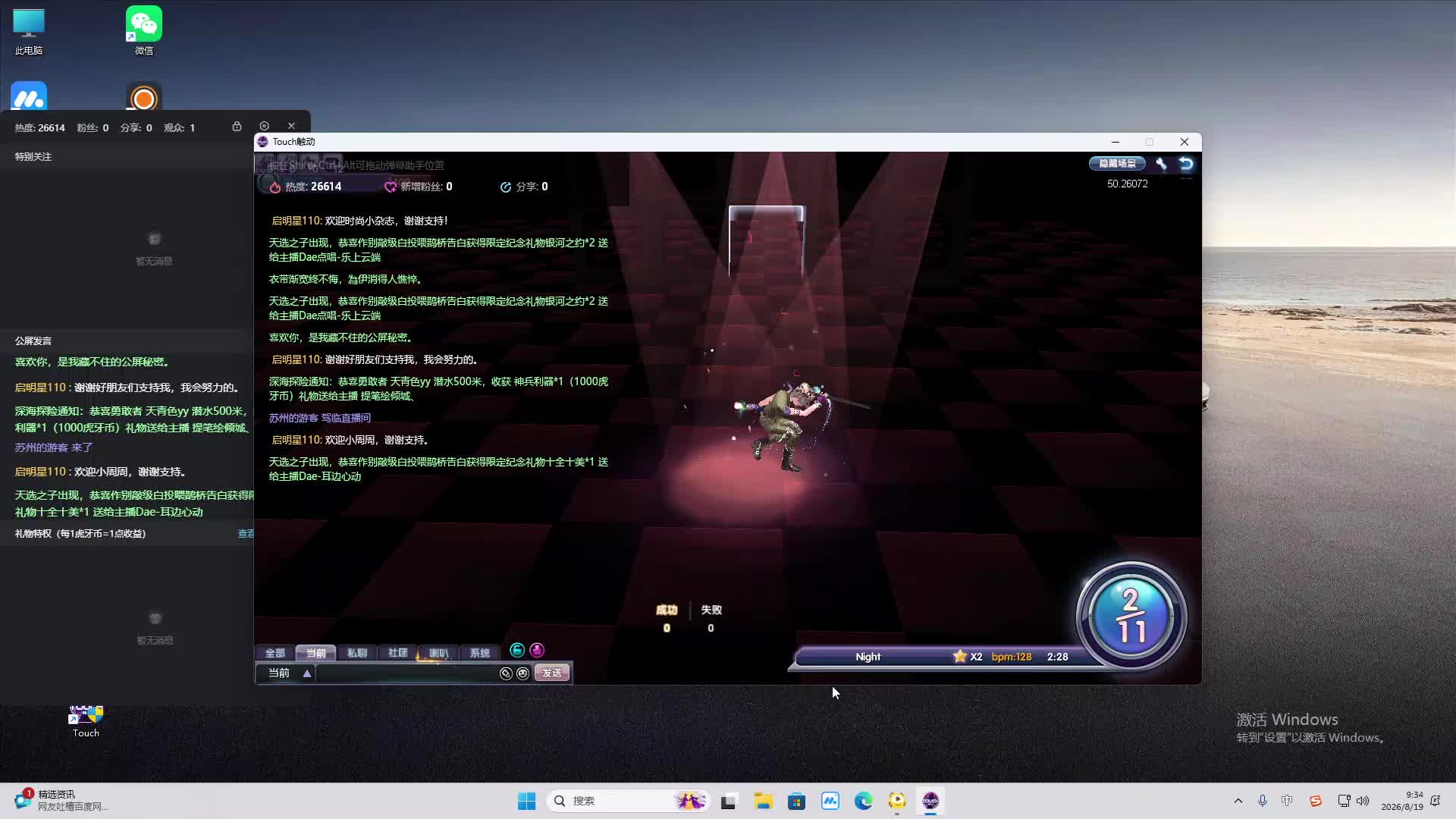Image resolution: width=1456 pixels, height=819 pixels.
Task: Click the round 2/11 combo counter dial
Action: click(1131, 616)
